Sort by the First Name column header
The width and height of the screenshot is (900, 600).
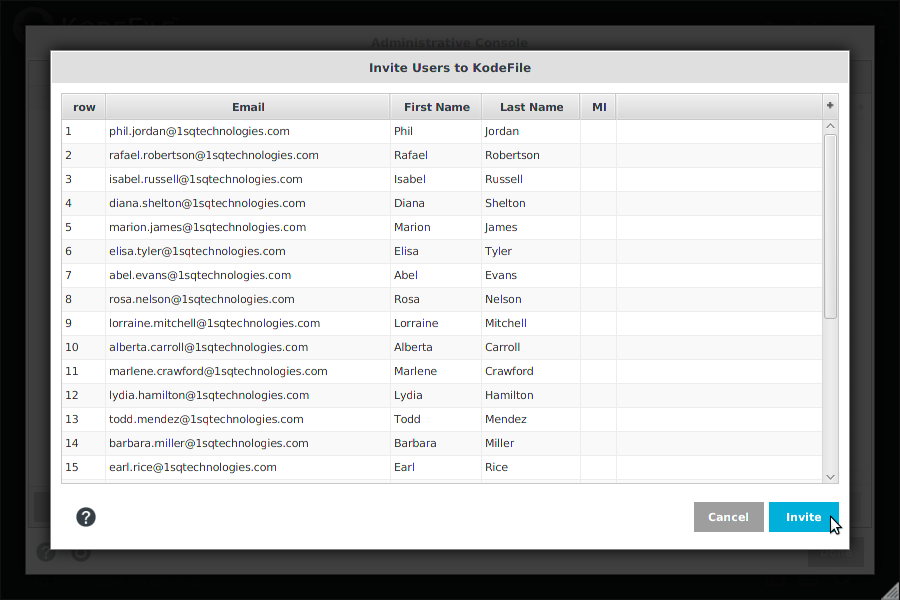pos(436,107)
